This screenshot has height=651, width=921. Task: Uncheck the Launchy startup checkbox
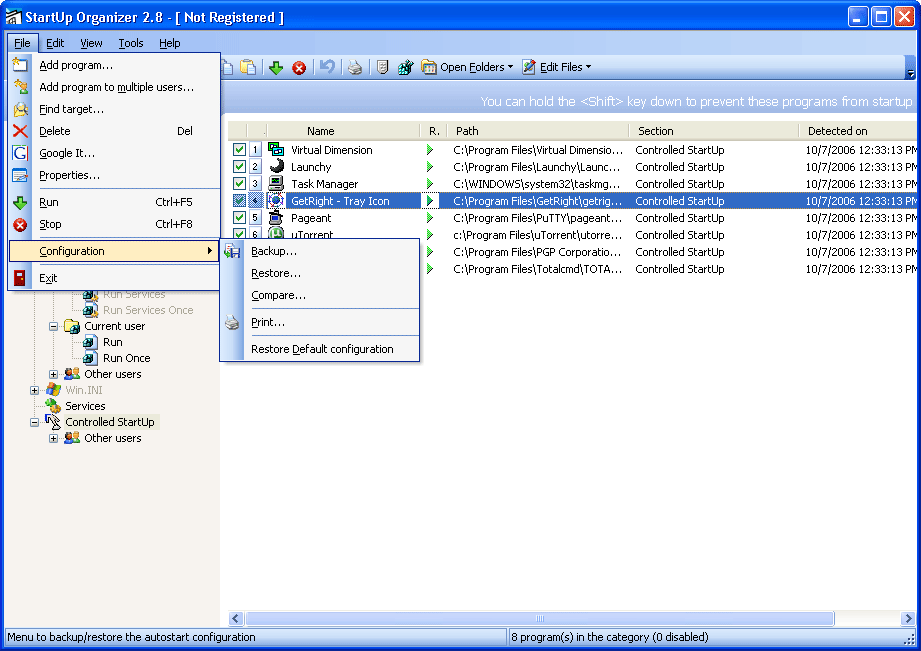point(239,166)
